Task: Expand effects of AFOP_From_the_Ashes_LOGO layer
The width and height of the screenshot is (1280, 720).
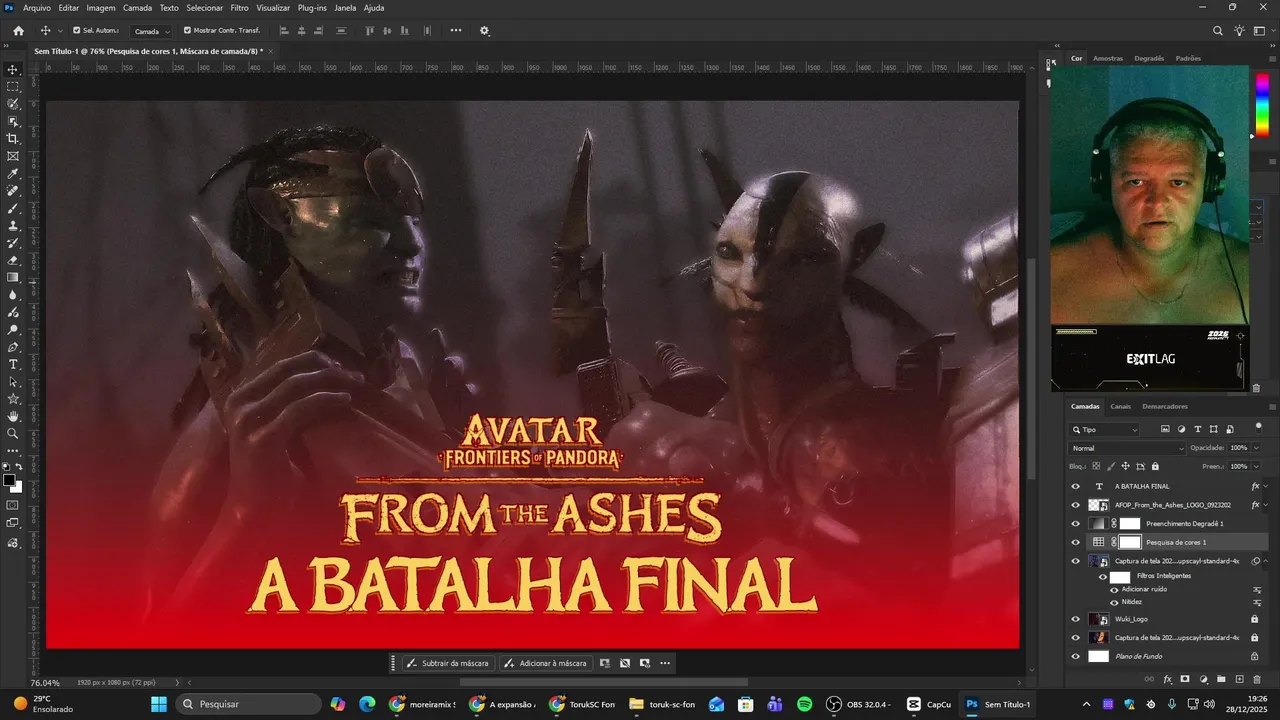Action: tap(1266, 505)
